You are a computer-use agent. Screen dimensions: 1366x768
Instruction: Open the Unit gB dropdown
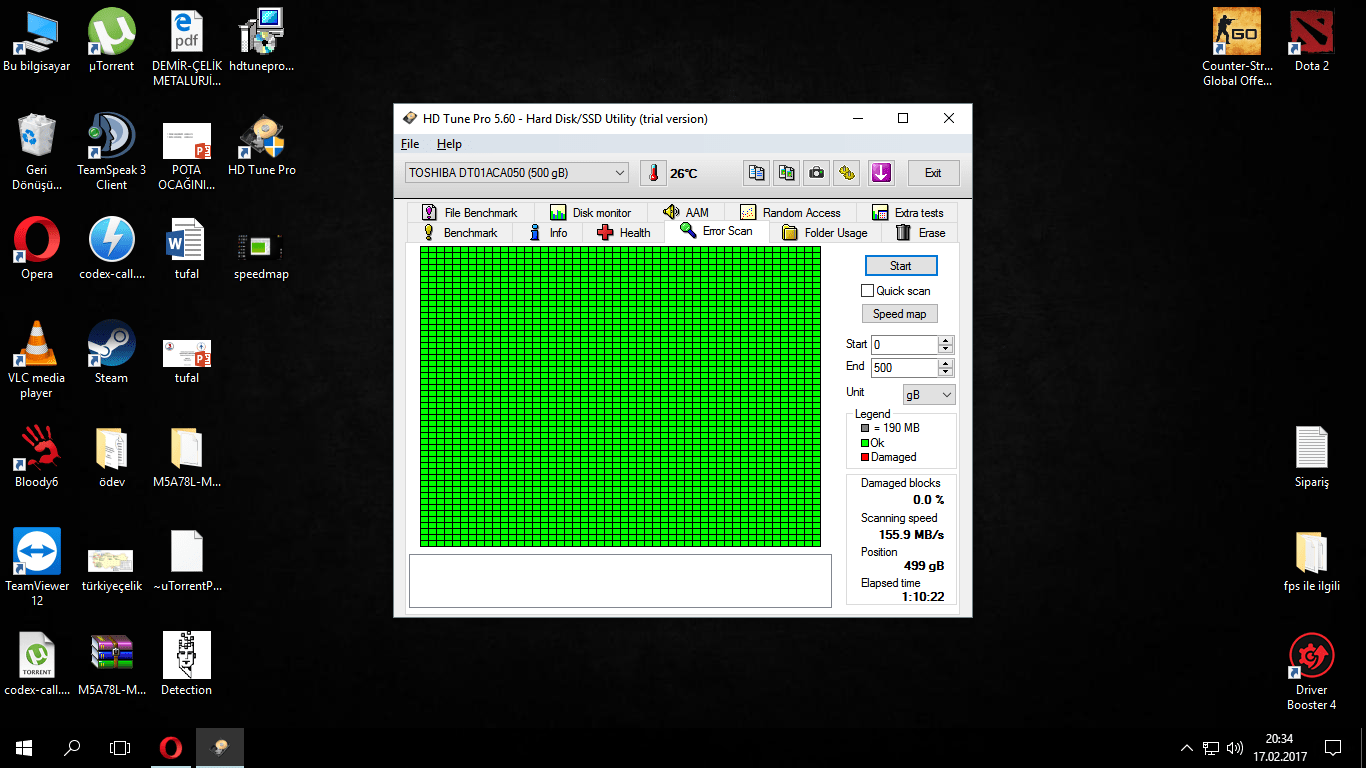pyautogui.click(x=929, y=395)
